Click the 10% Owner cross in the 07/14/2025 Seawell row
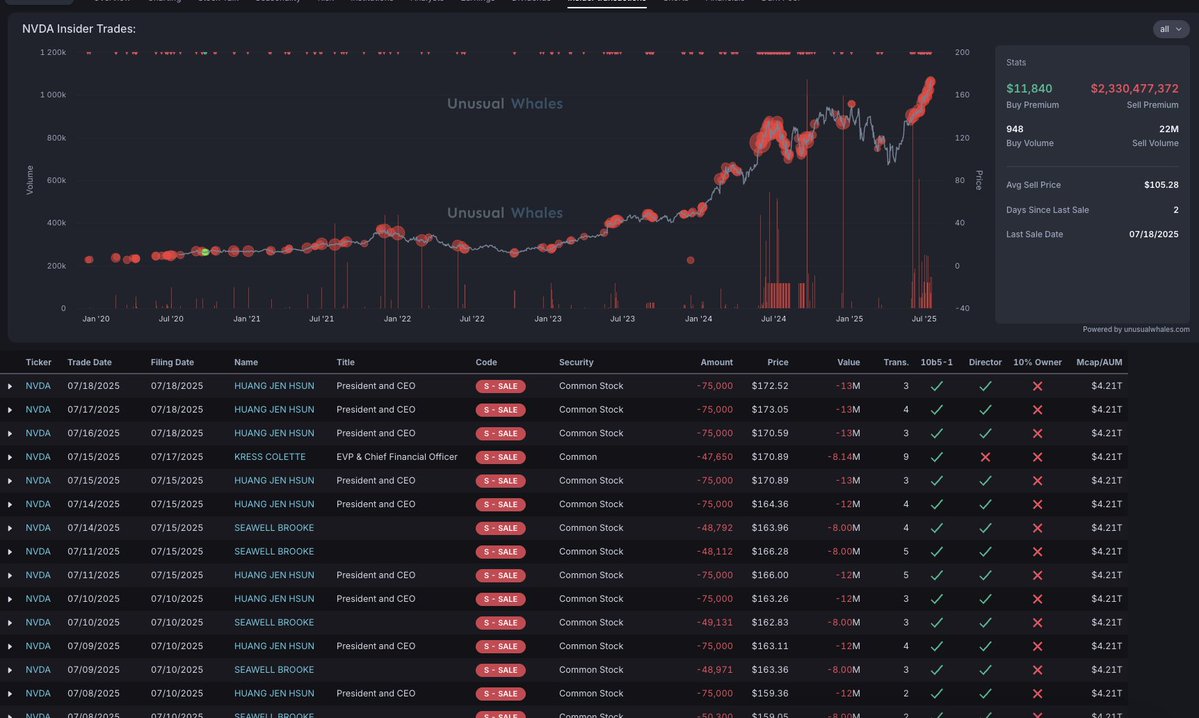The height and width of the screenshot is (718, 1199). pyautogui.click(x=1038, y=528)
